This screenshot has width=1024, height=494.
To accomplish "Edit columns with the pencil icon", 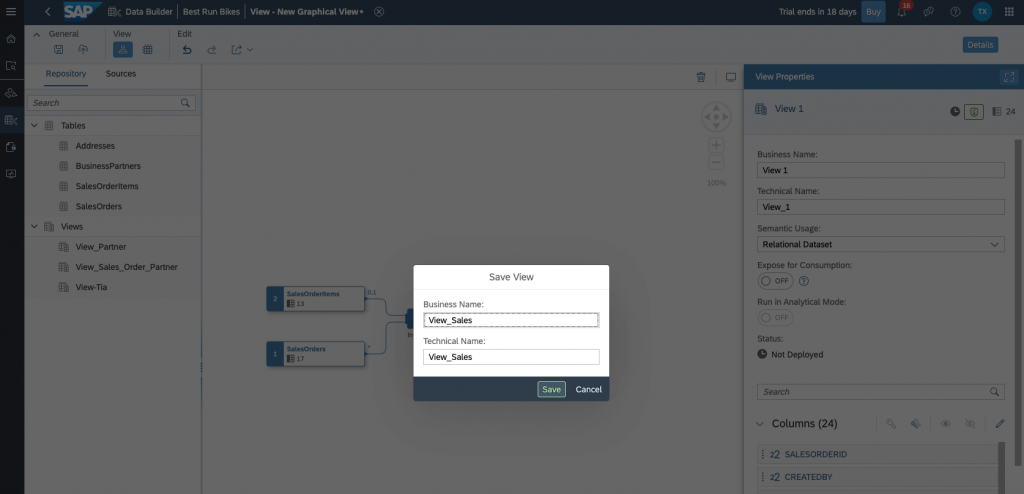I will point(1000,423).
